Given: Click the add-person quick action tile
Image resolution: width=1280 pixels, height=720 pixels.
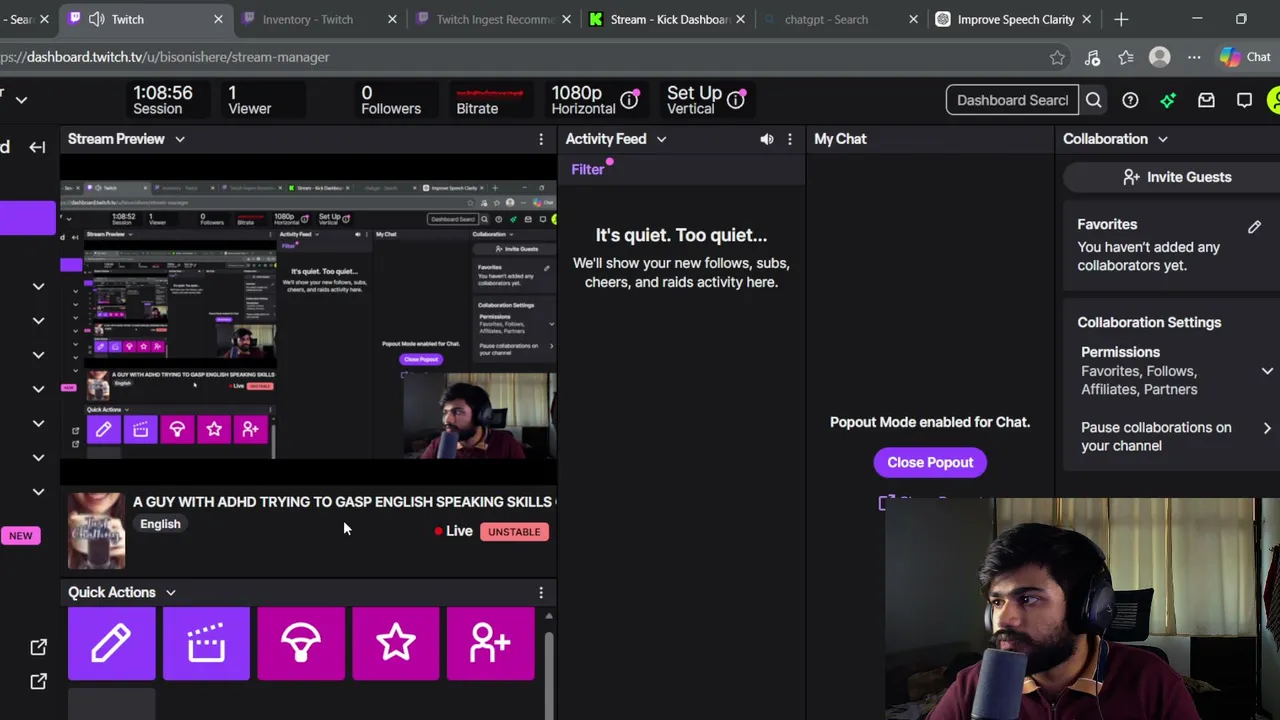Looking at the screenshot, I should tap(490, 643).
